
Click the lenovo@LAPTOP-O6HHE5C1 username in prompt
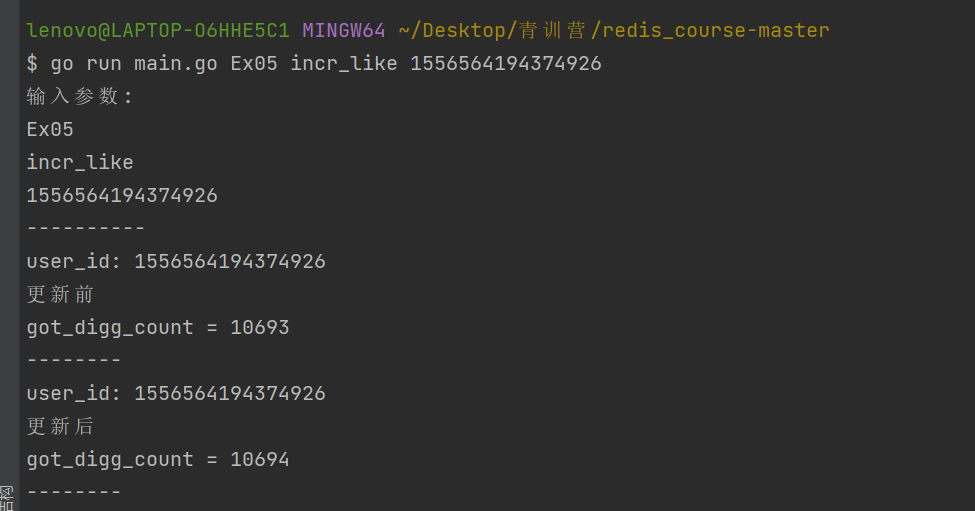(158, 30)
